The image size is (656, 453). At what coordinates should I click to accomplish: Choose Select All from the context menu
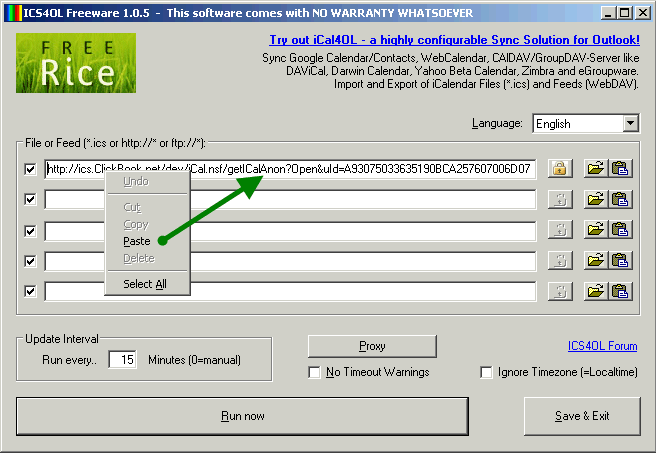tap(145, 284)
